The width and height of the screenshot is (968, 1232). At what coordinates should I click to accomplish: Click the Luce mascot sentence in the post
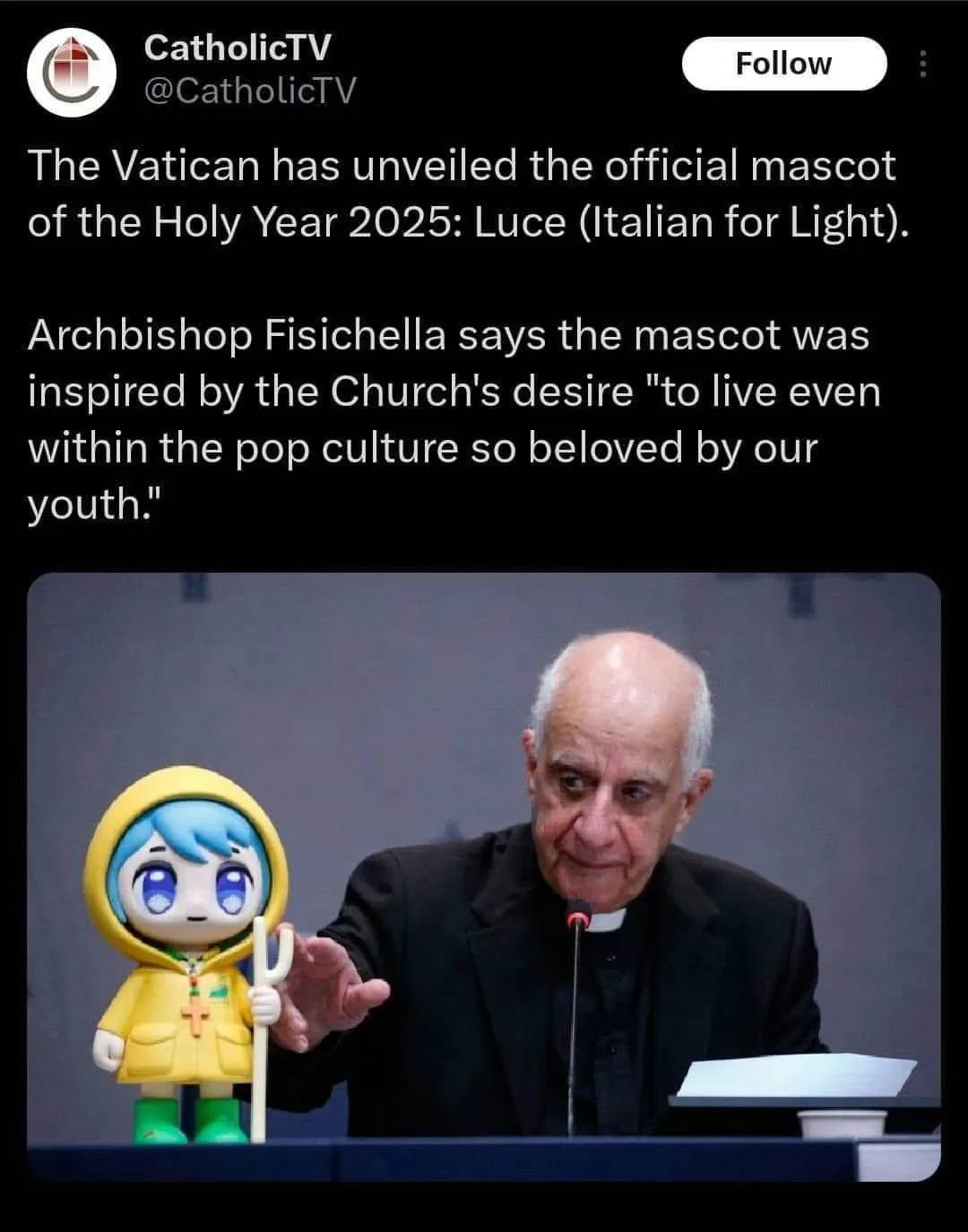pyautogui.click(x=468, y=194)
